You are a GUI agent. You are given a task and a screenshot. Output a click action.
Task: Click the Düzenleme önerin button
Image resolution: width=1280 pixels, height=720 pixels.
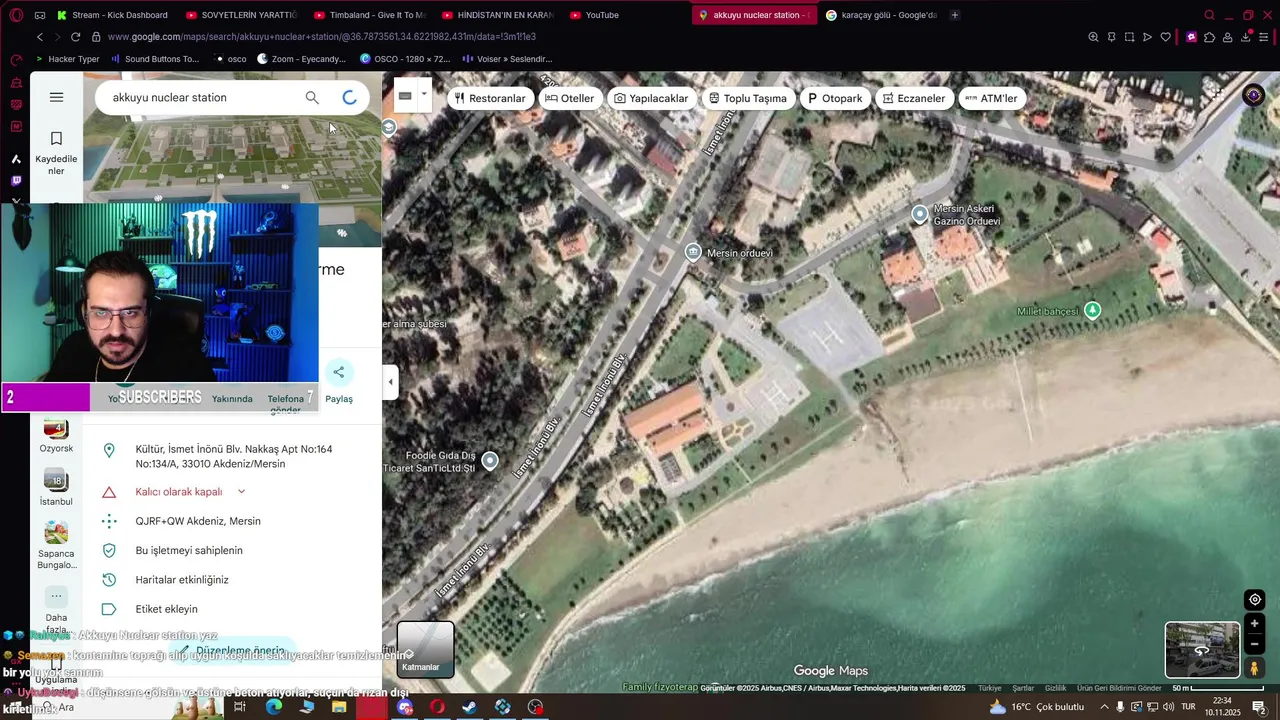pos(233,650)
